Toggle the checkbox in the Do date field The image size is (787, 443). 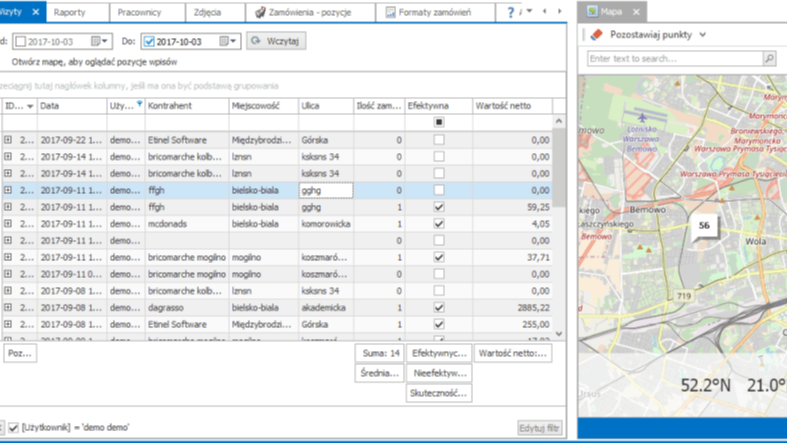149,42
